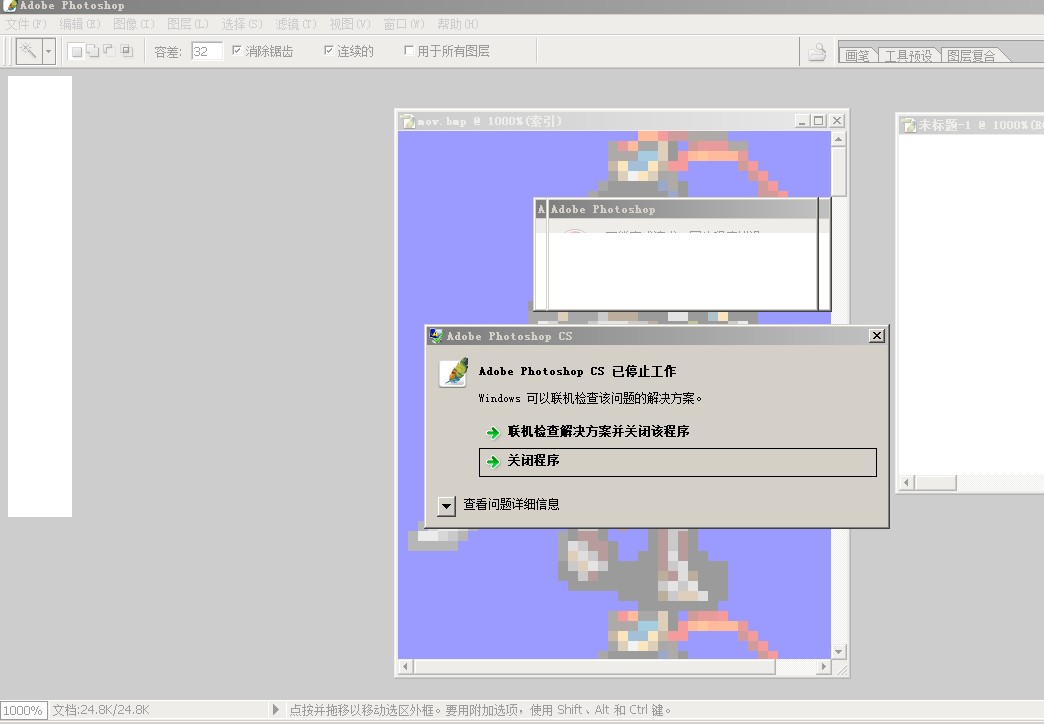This screenshot has height=724, width=1044.
Task: Click the status bar hint starting 点按并拖移
Action: (481, 710)
